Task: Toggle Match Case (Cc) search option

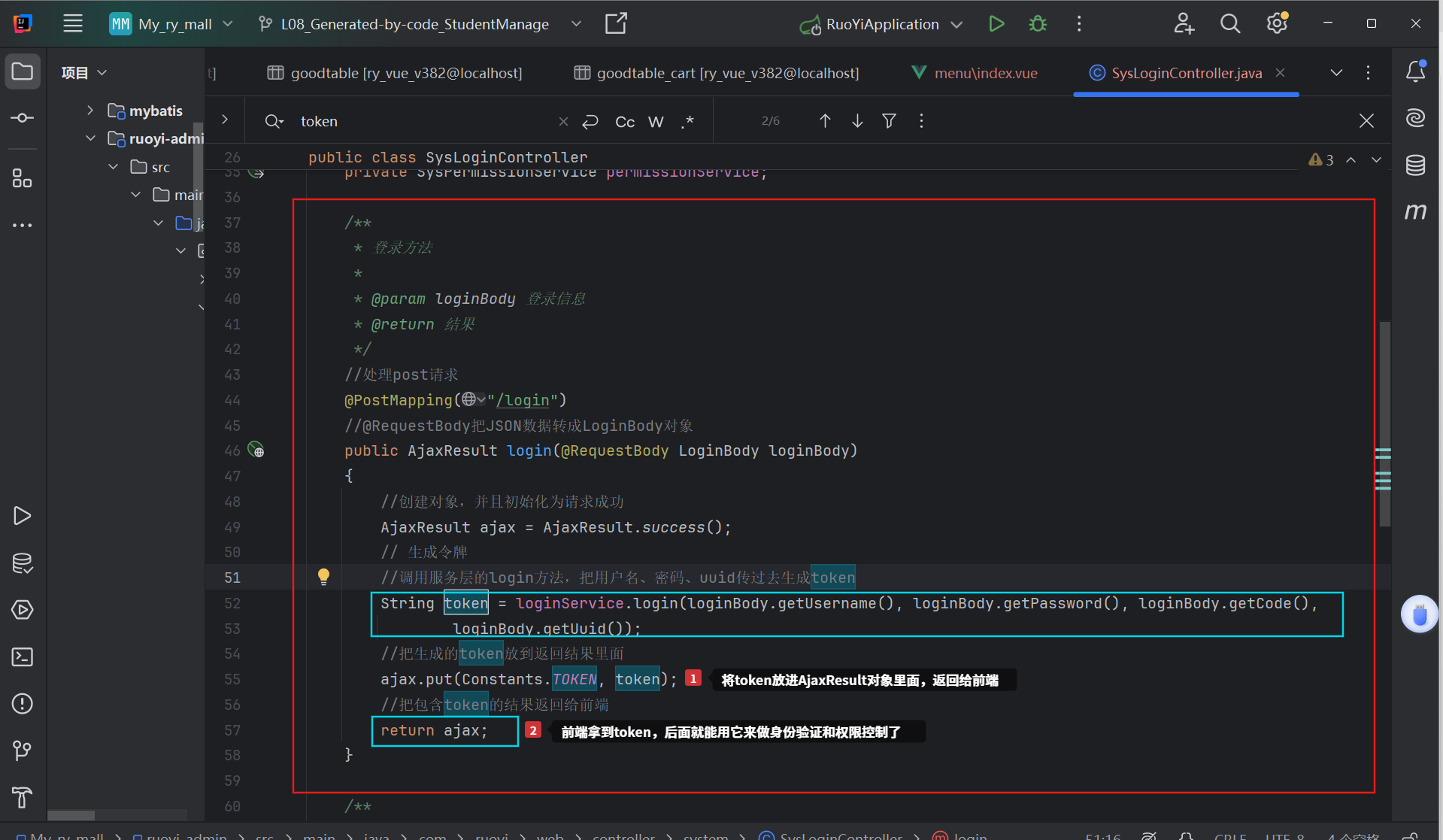Action: [625, 121]
